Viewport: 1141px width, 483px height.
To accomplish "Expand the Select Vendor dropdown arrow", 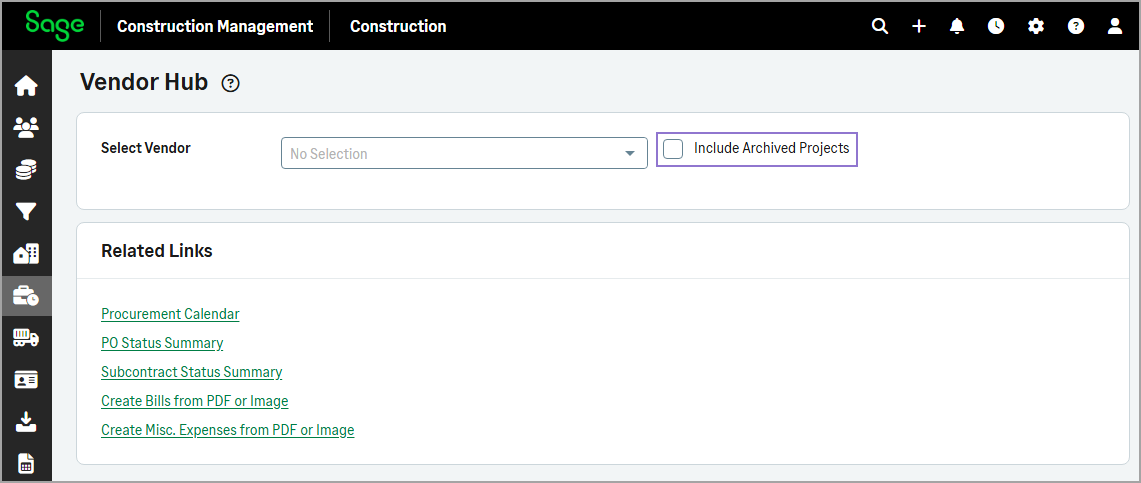I will click(x=630, y=154).
